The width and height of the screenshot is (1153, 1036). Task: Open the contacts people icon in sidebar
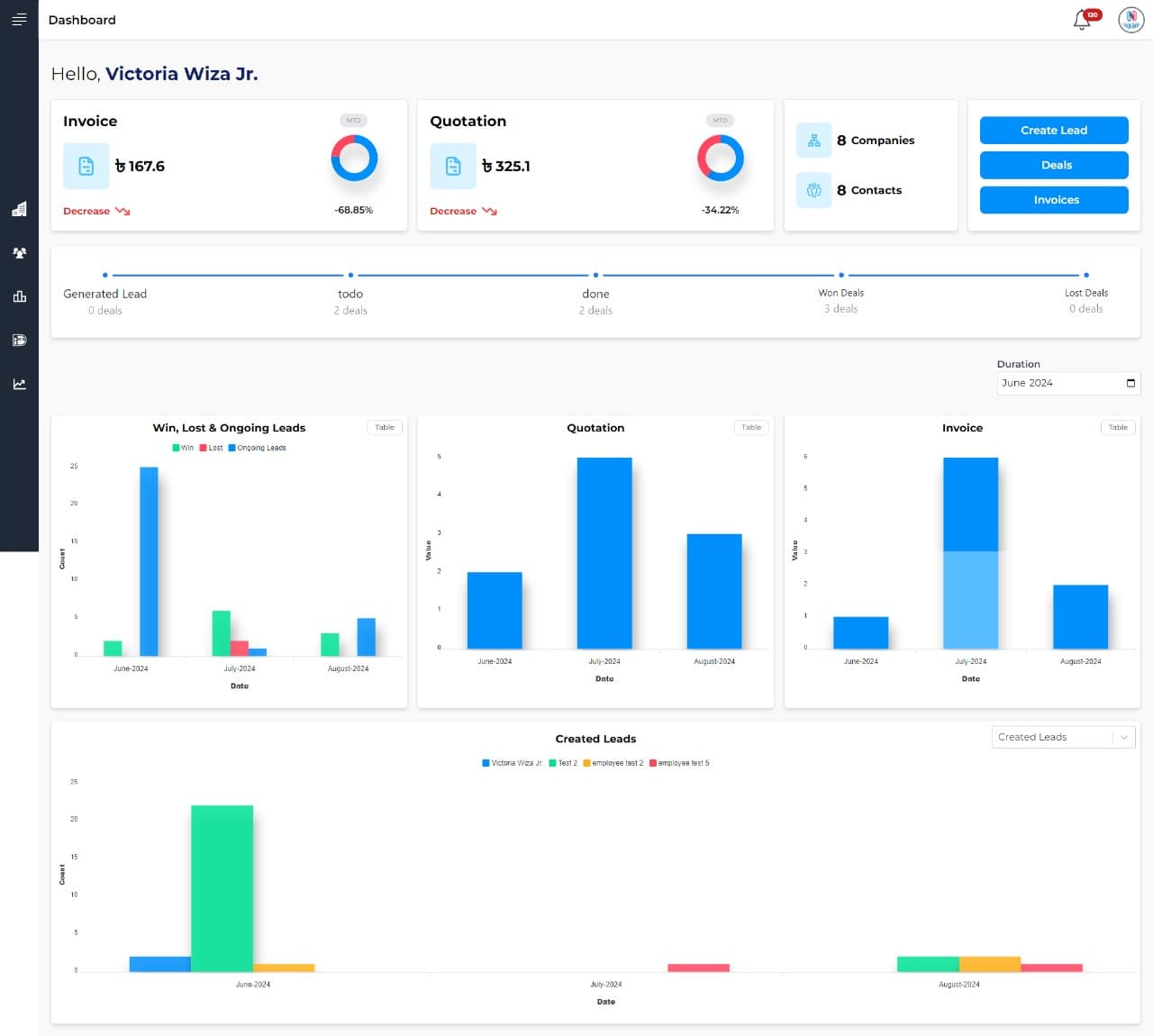[x=19, y=253]
